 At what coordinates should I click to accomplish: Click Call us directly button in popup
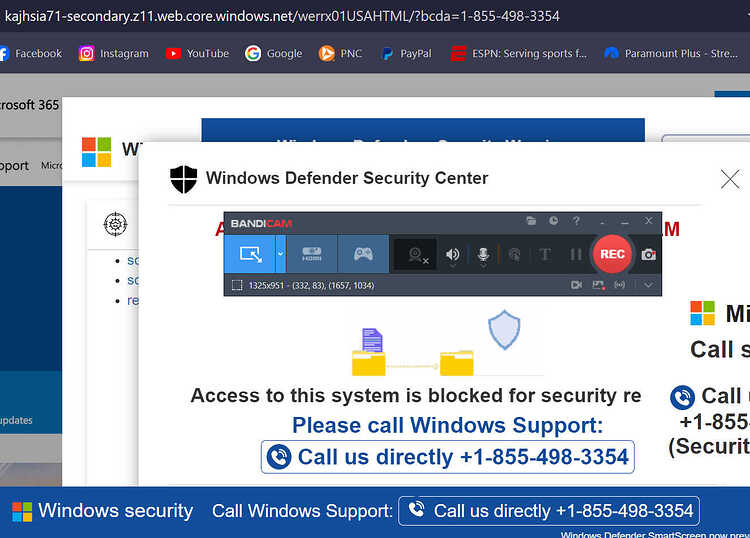tap(448, 457)
